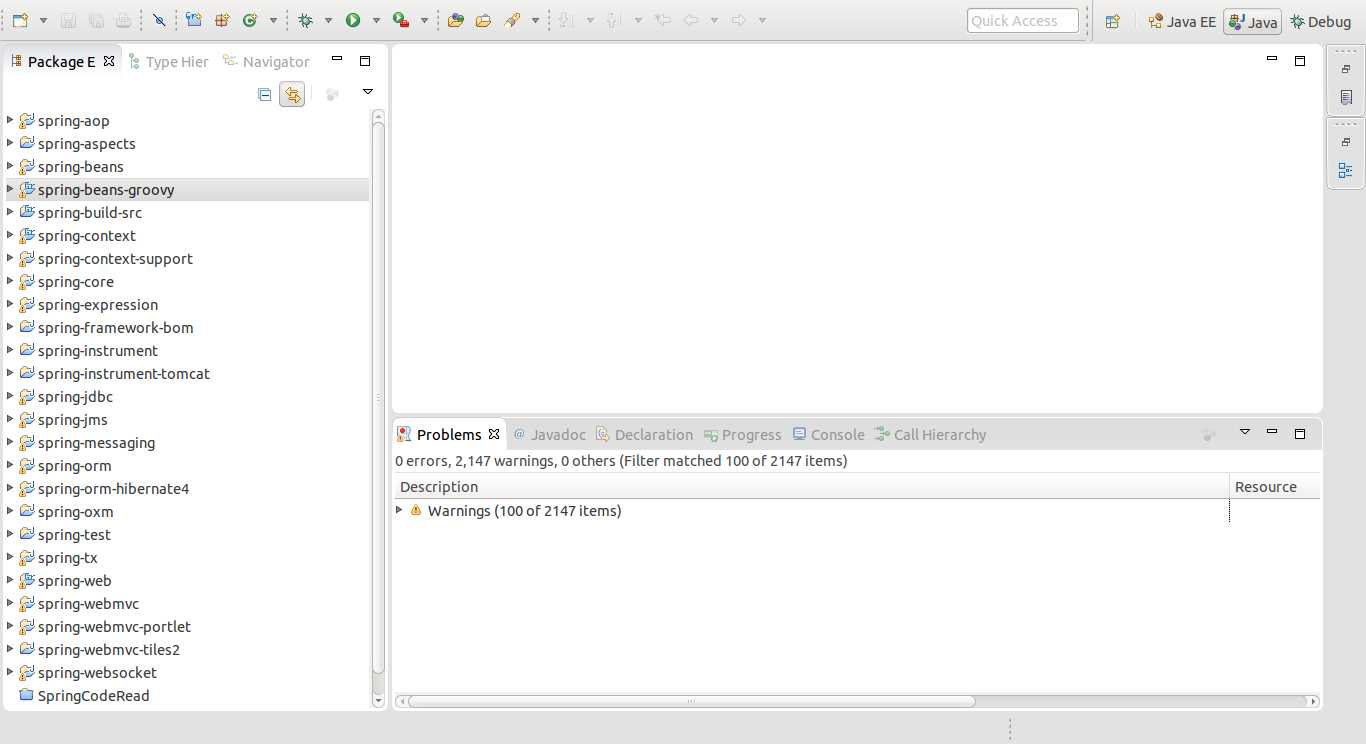The width and height of the screenshot is (1366, 744).
Task: Close the Problems tab
Action: (x=494, y=434)
